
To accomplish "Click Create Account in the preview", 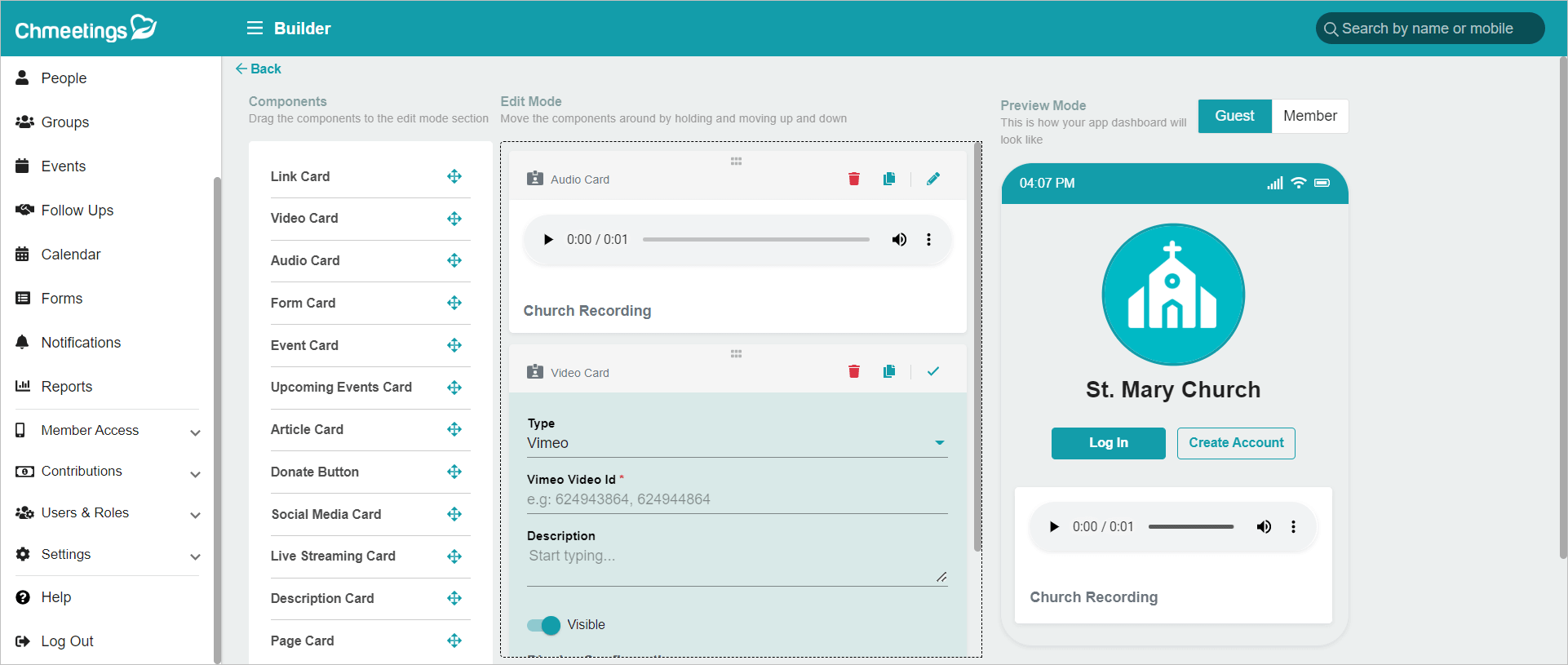I will tap(1236, 443).
